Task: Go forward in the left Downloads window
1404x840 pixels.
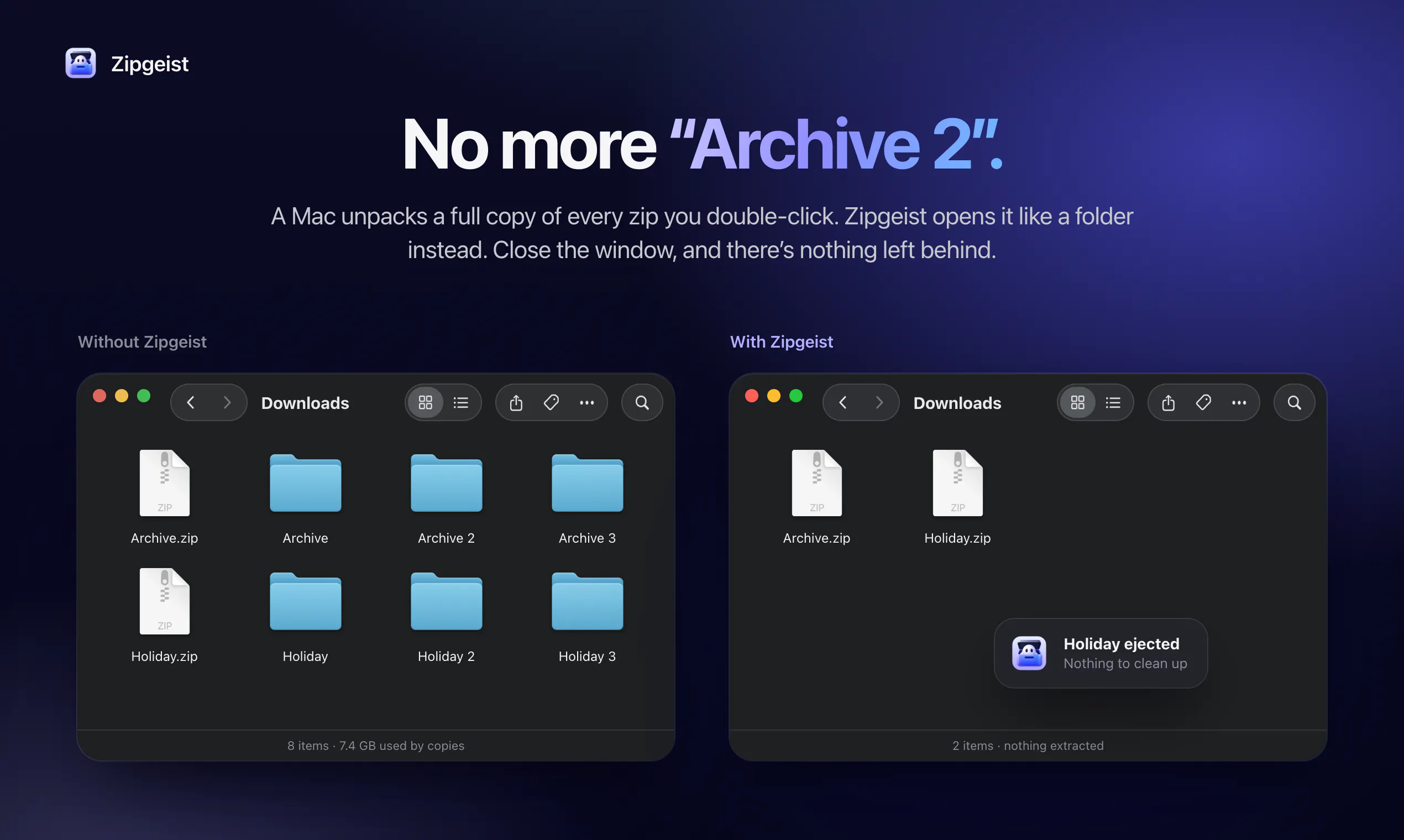Action: click(227, 402)
